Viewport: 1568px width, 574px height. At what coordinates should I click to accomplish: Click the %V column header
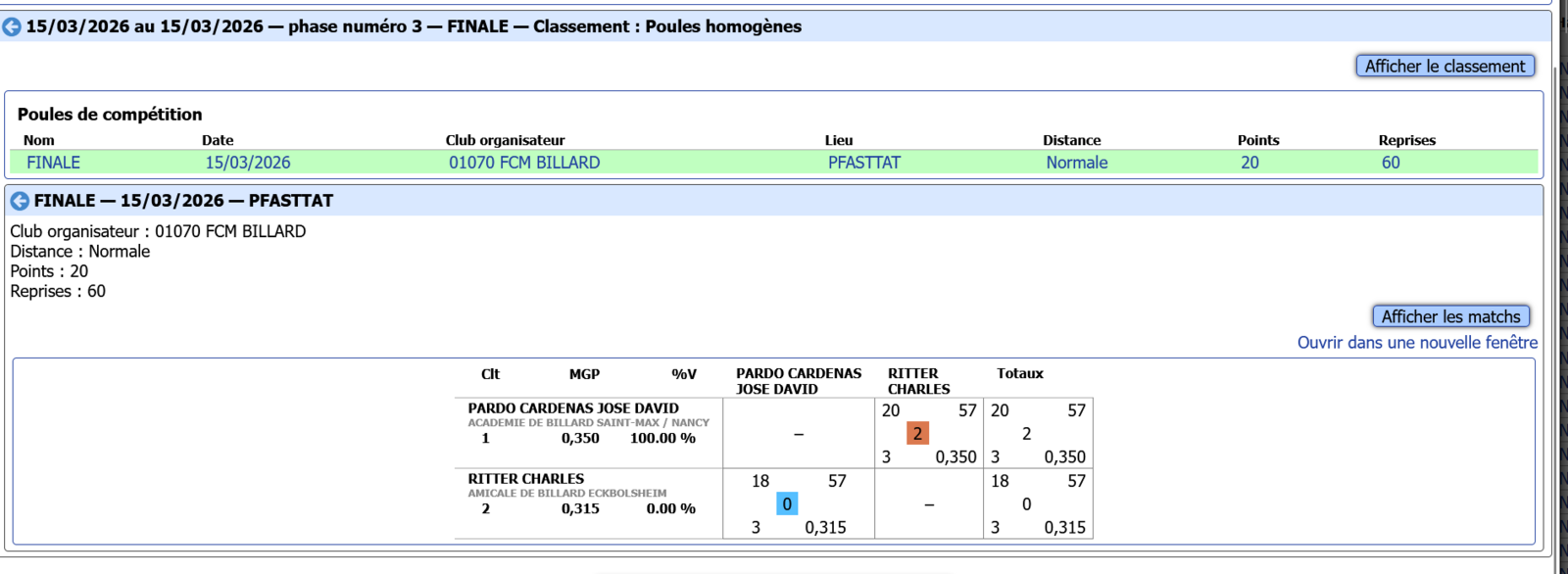(x=683, y=373)
